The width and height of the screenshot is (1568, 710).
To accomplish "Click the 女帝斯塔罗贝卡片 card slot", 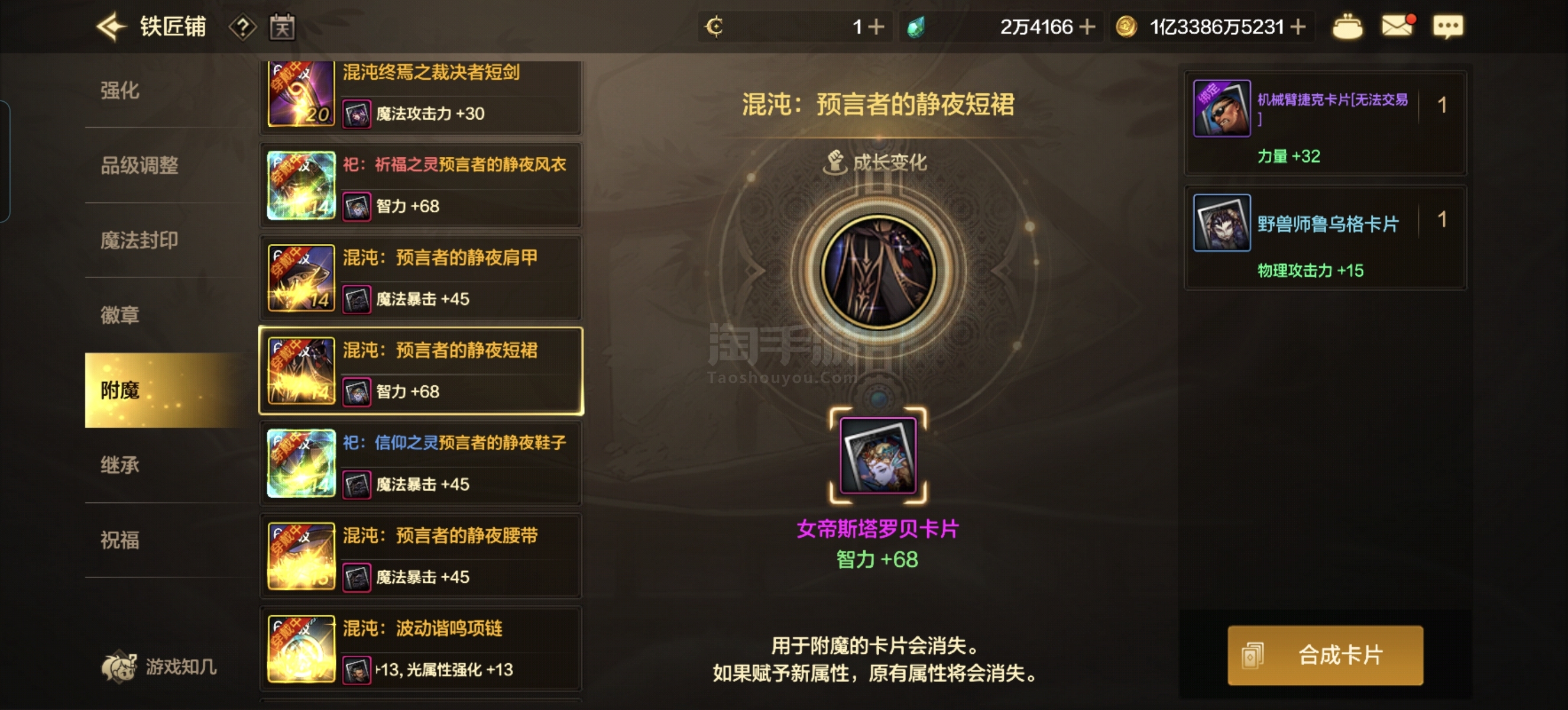I will [x=878, y=456].
